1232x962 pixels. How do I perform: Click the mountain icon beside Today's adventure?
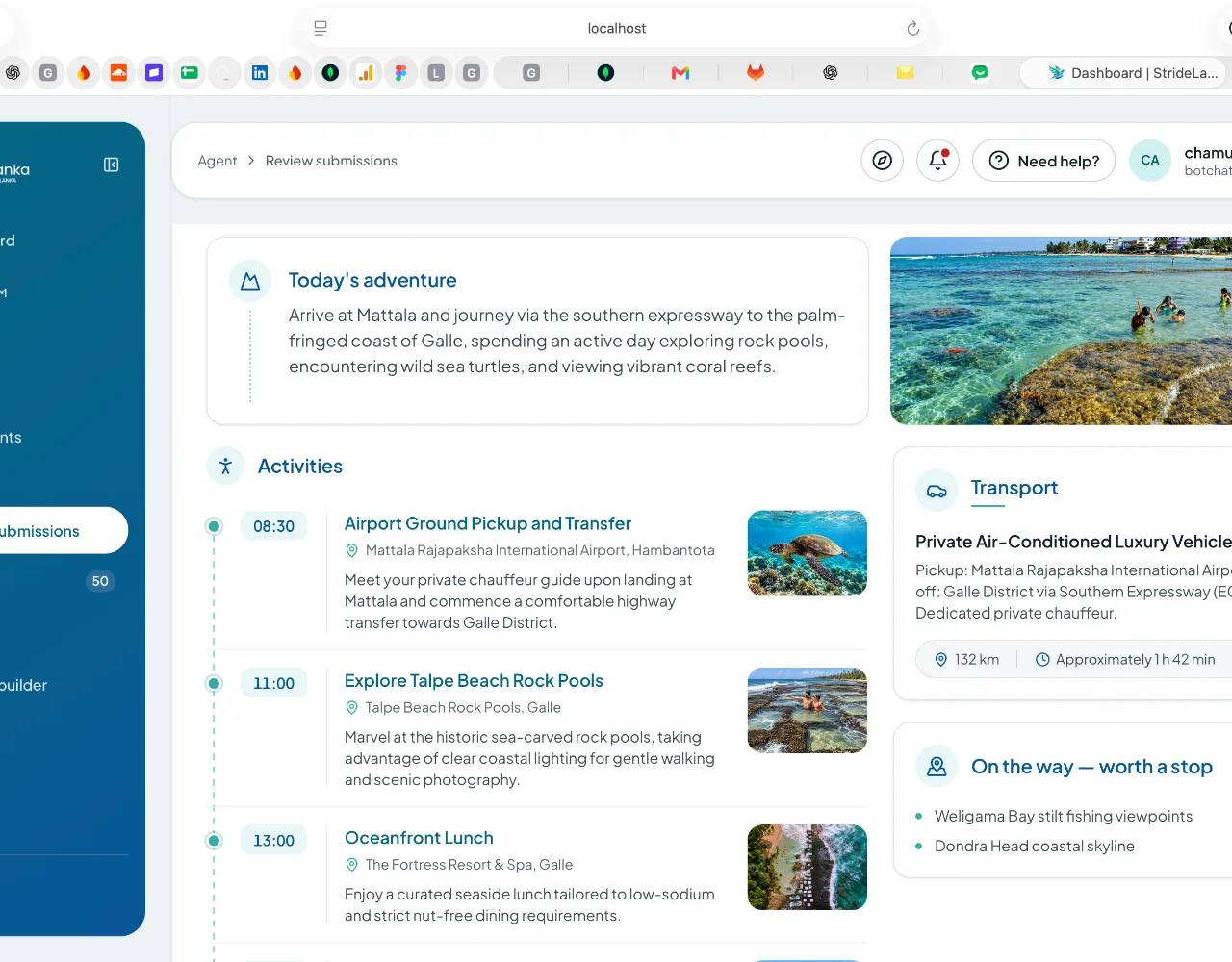[x=250, y=281]
